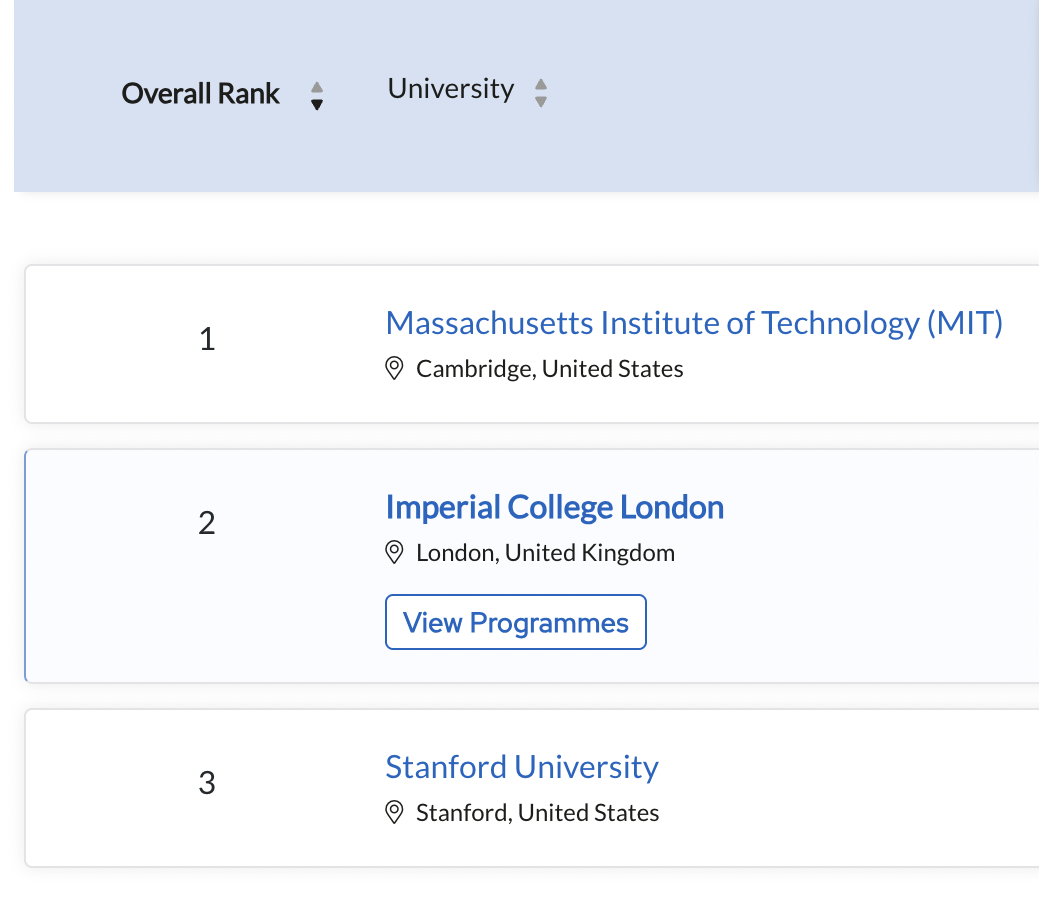This screenshot has width=1039, height=908.
Task: Click the Overall Rank column header
Action: coord(201,94)
